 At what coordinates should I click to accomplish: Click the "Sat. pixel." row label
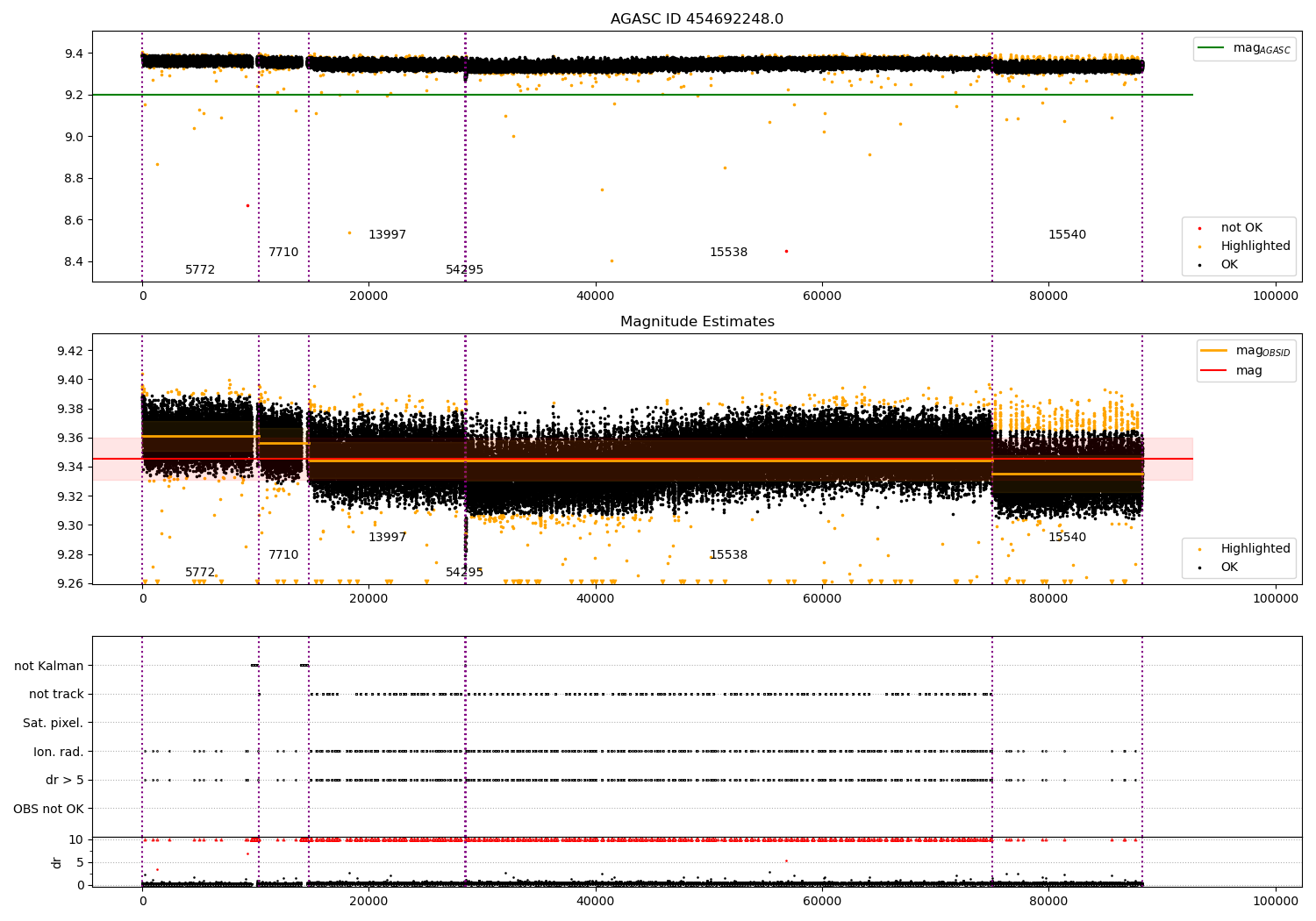coord(54,724)
